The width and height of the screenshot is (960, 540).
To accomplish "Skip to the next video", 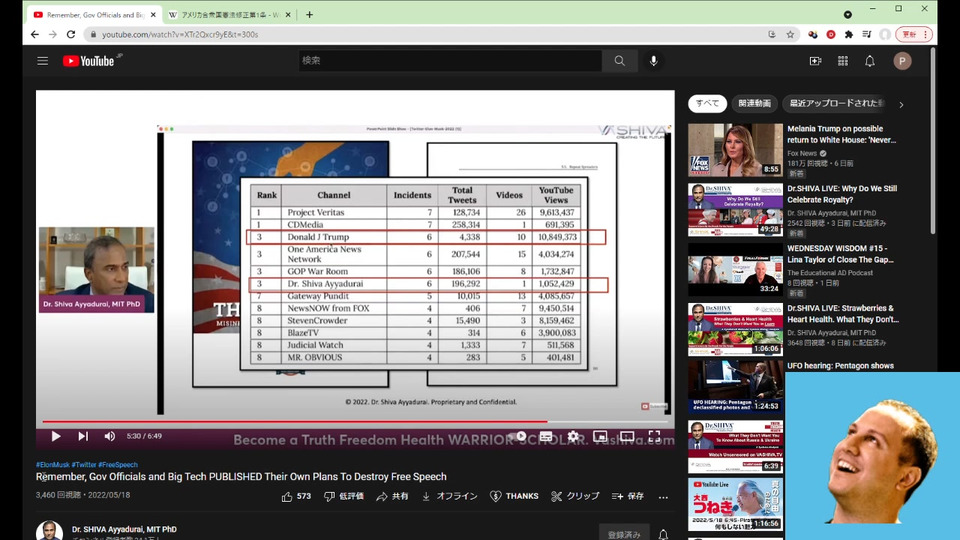I will point(83,436).
